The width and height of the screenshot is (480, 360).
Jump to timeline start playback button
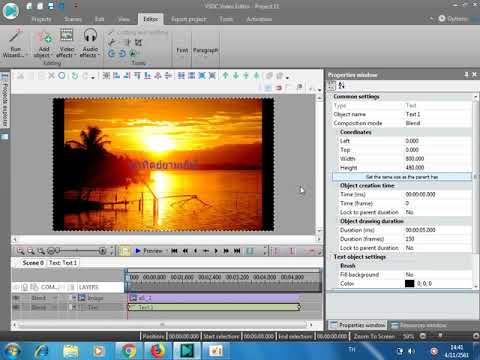[174, 251]
